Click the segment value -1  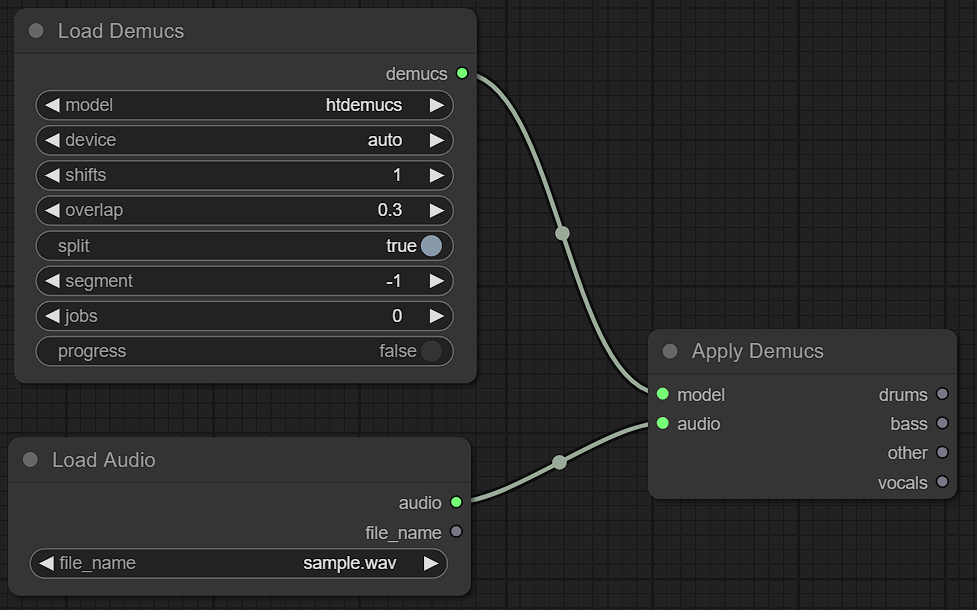[x=394, y=281]
